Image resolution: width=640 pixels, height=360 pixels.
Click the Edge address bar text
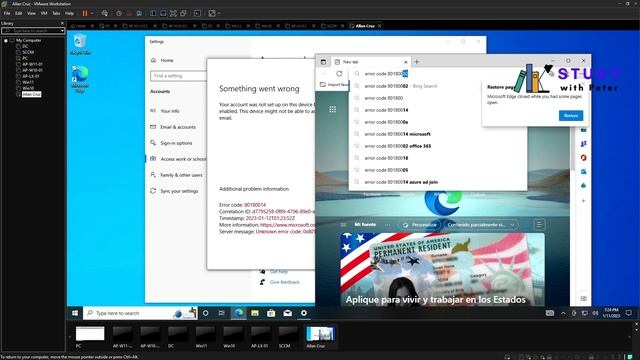(x=386, y=74)
